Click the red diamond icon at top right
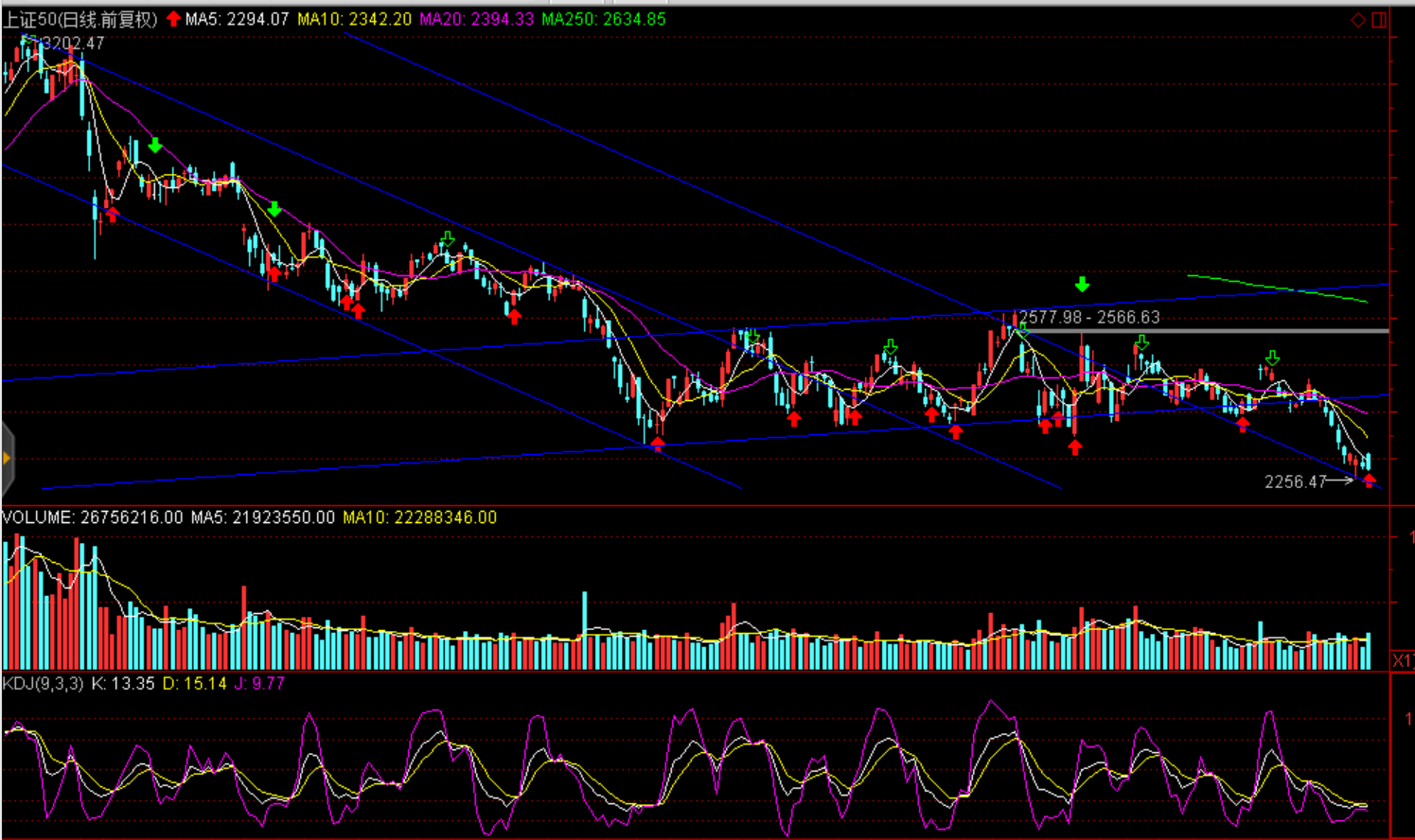 coord(1358,20)
